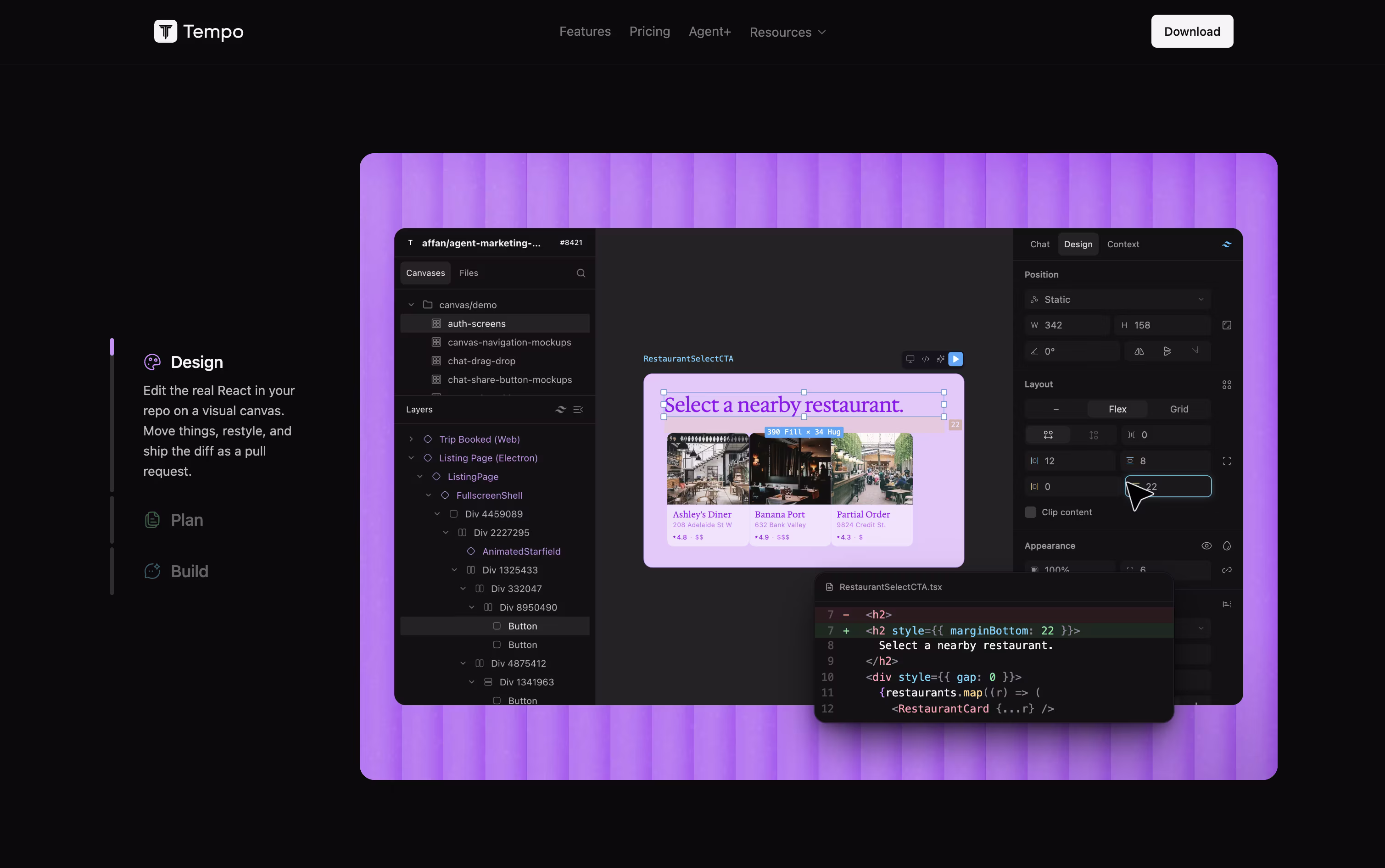Collapse the Div 1325433 chevron
Screen dimensions: 1385x868
[x=454, y=570]
